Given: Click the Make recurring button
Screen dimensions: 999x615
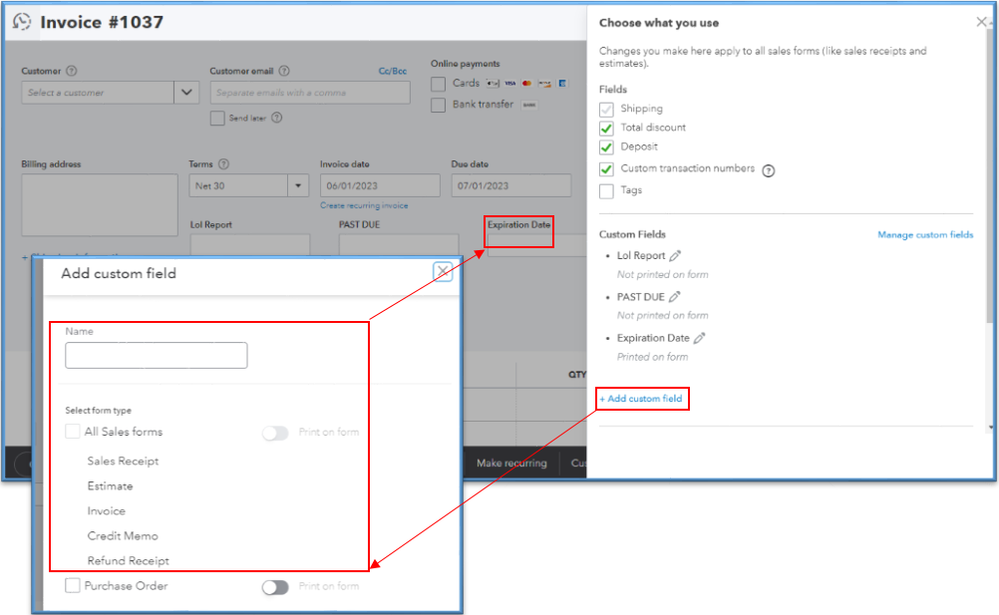Looking at the screenshot, I should [512, 463].
